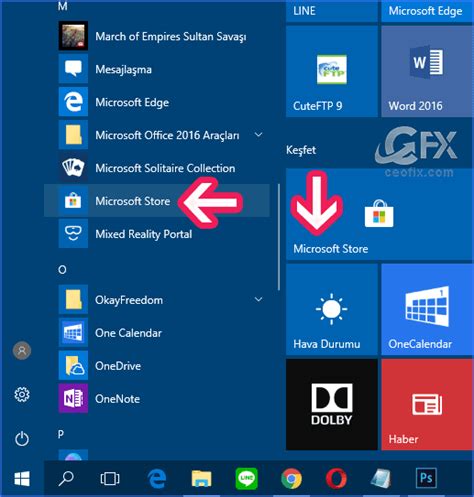Open the Microsoft Store wide tile
The height and width of the screenshot is (497, 474).
pos(379,214)
